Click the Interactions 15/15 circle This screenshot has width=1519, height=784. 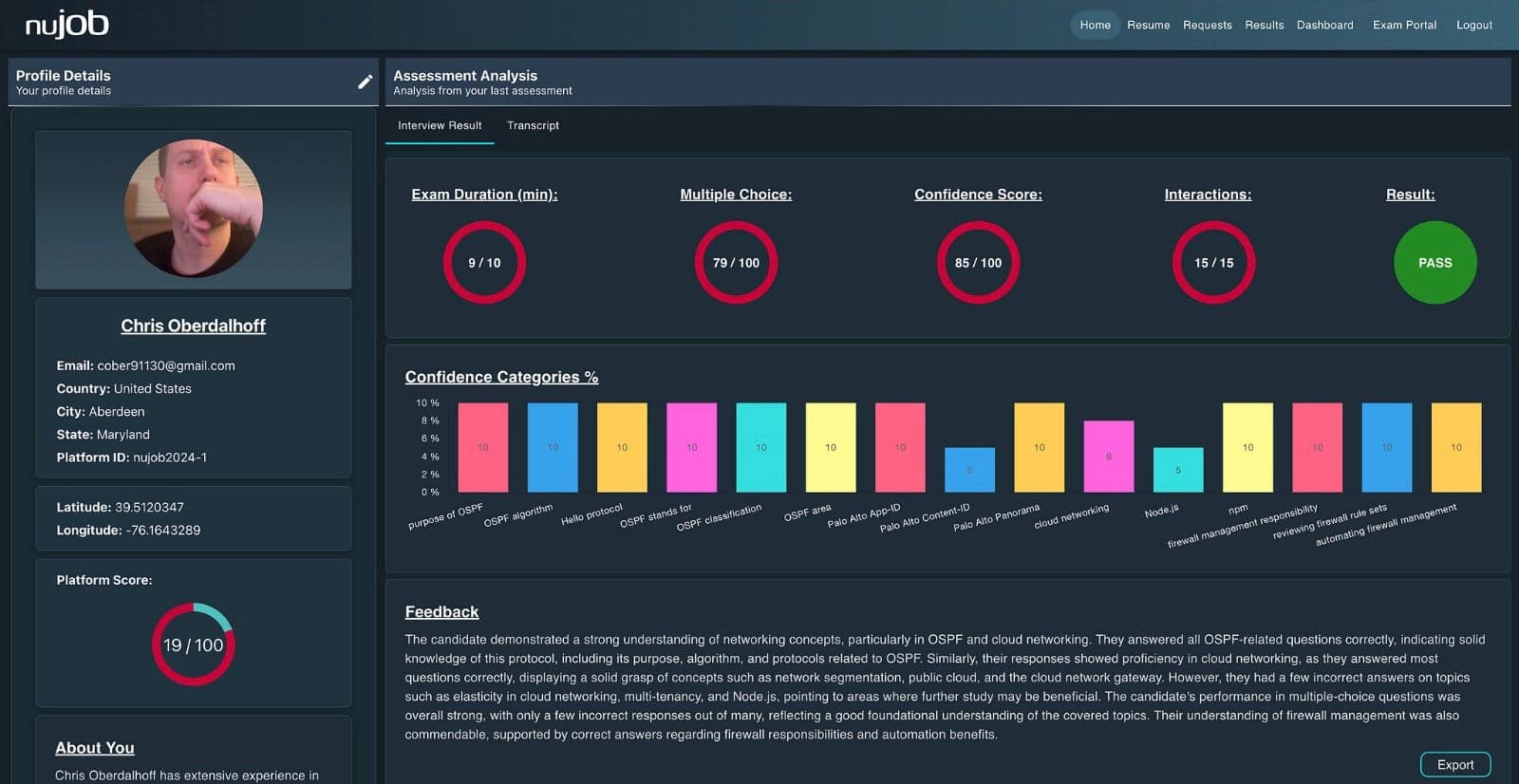click(1213, 263)
